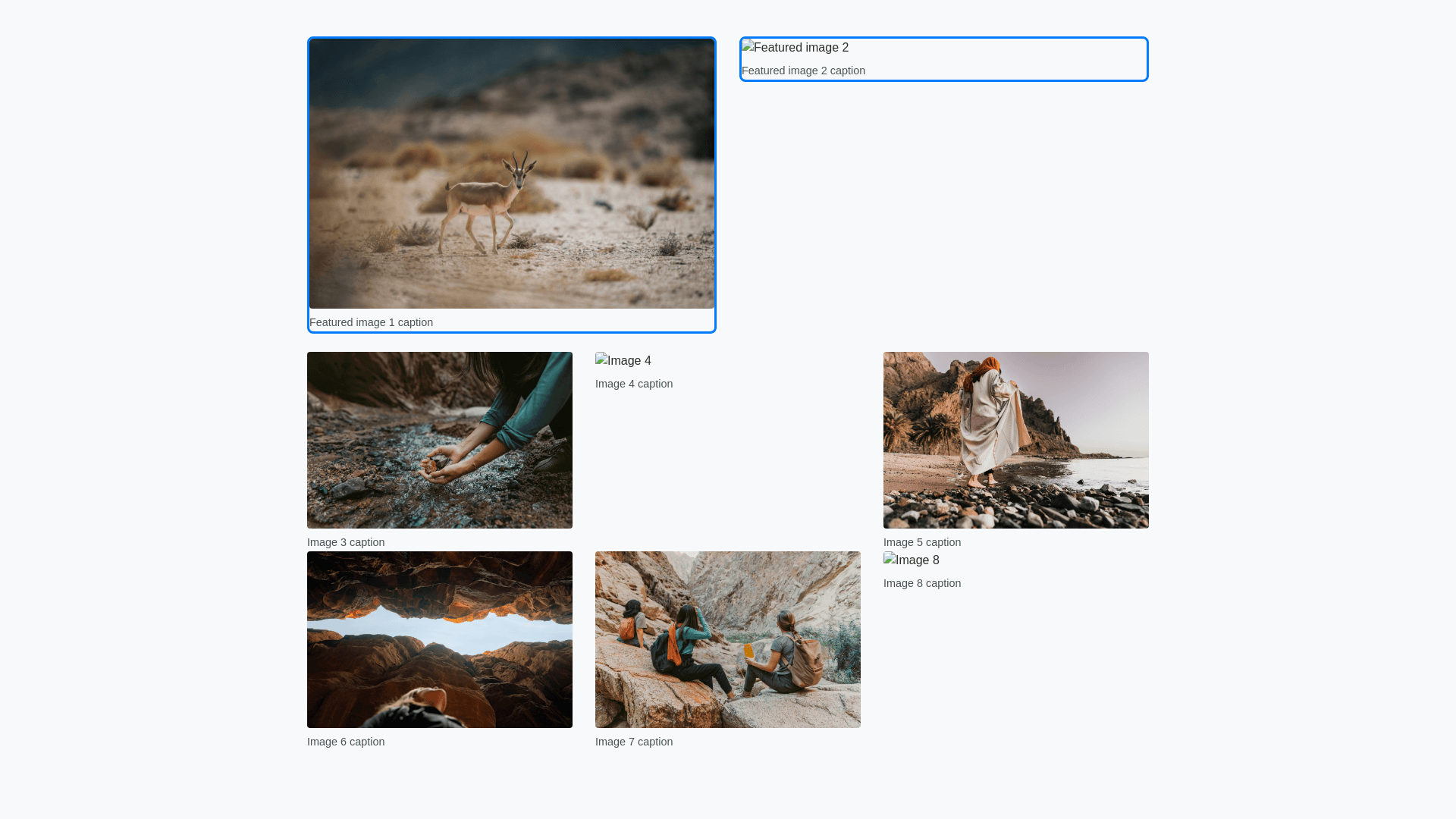The width and height of the screenshot is (1456, 819).
Task: Click the Featured image 1 caption text
Action: [x=371, y=322]
